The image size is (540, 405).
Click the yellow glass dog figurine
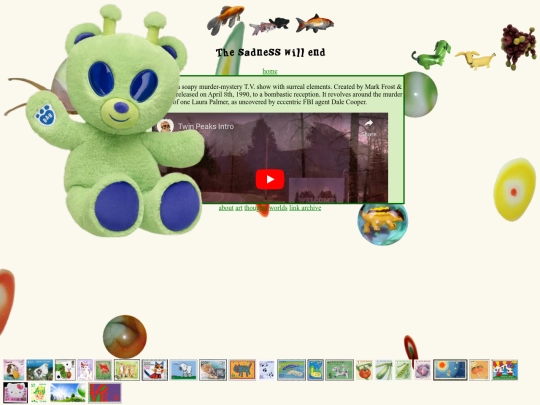[475, 60]
